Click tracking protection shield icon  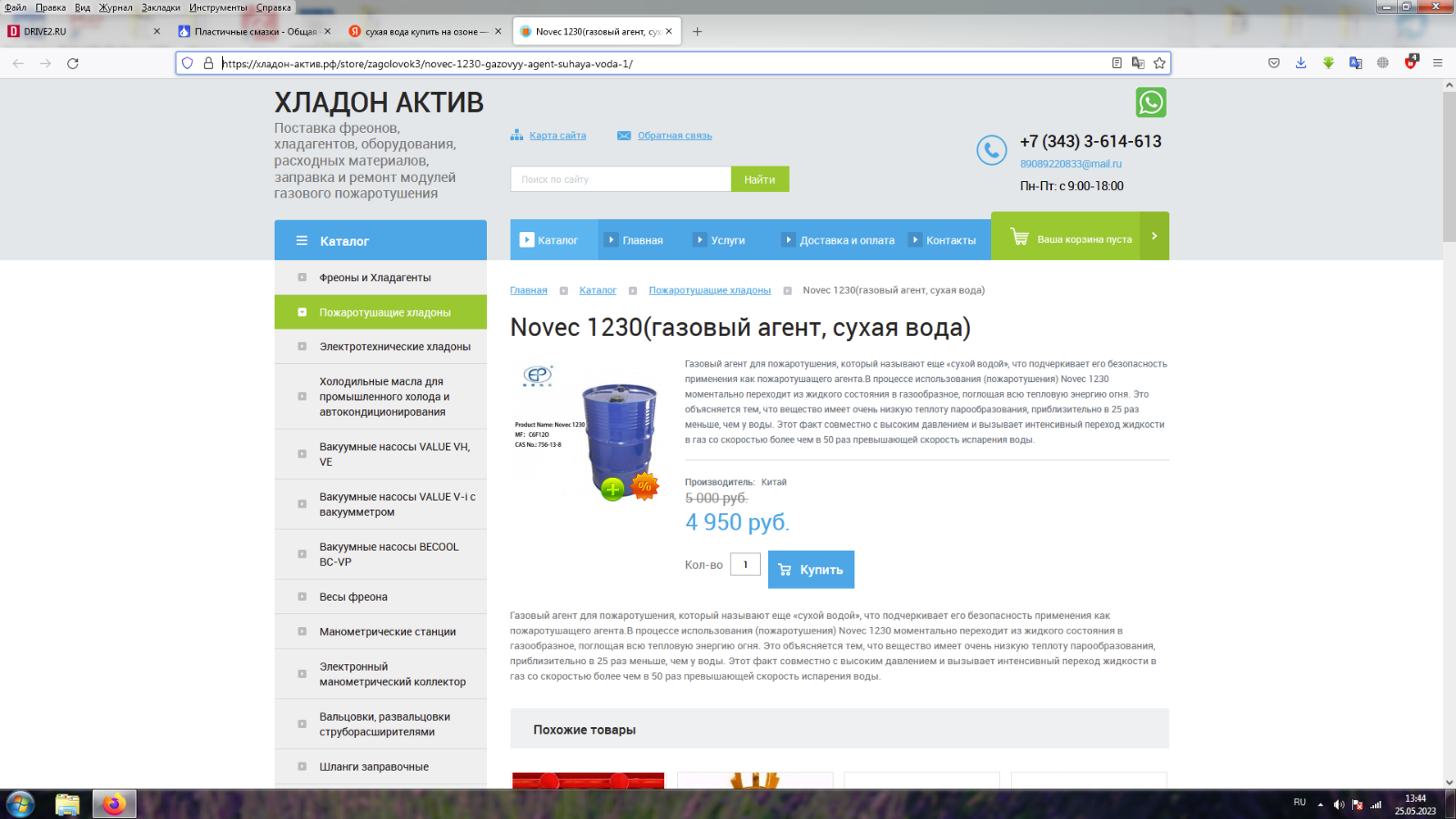pos(187,63)
